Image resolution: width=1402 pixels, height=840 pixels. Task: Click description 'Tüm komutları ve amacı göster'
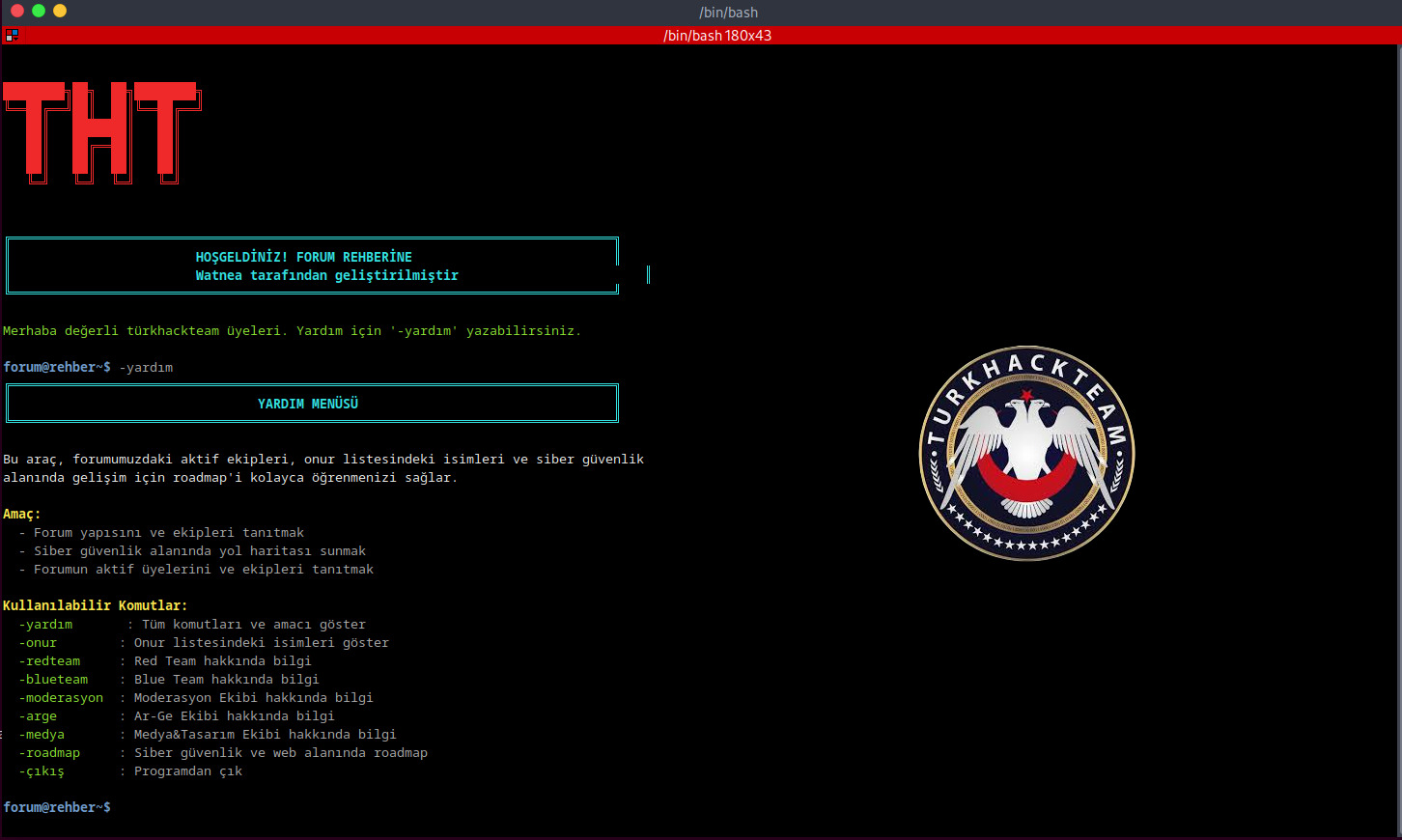click(254, 624)
